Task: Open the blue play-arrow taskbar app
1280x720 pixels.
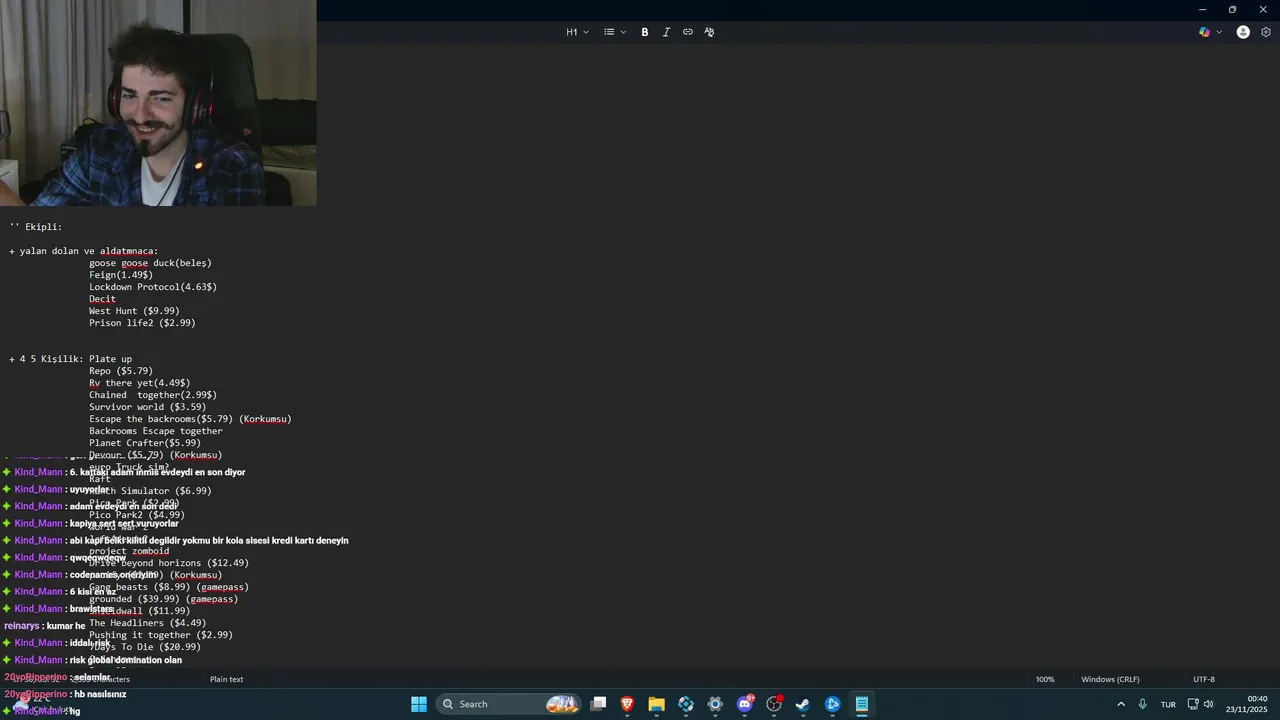Action: tap(832, 704)
